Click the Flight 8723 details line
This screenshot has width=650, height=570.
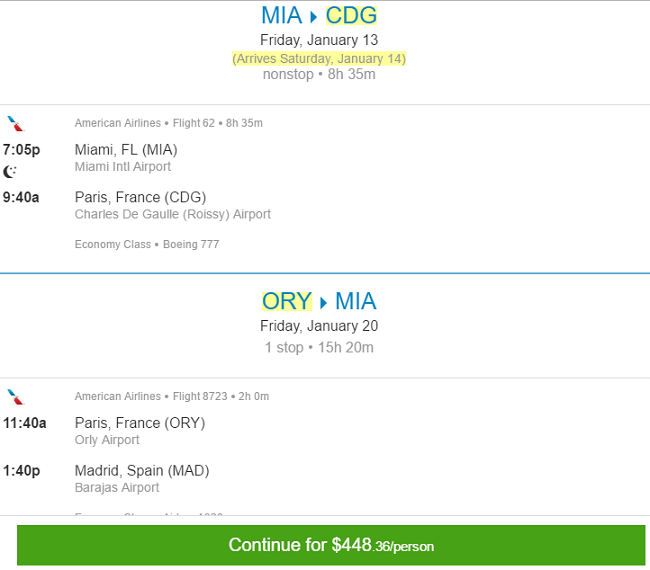tap(172, 396)
